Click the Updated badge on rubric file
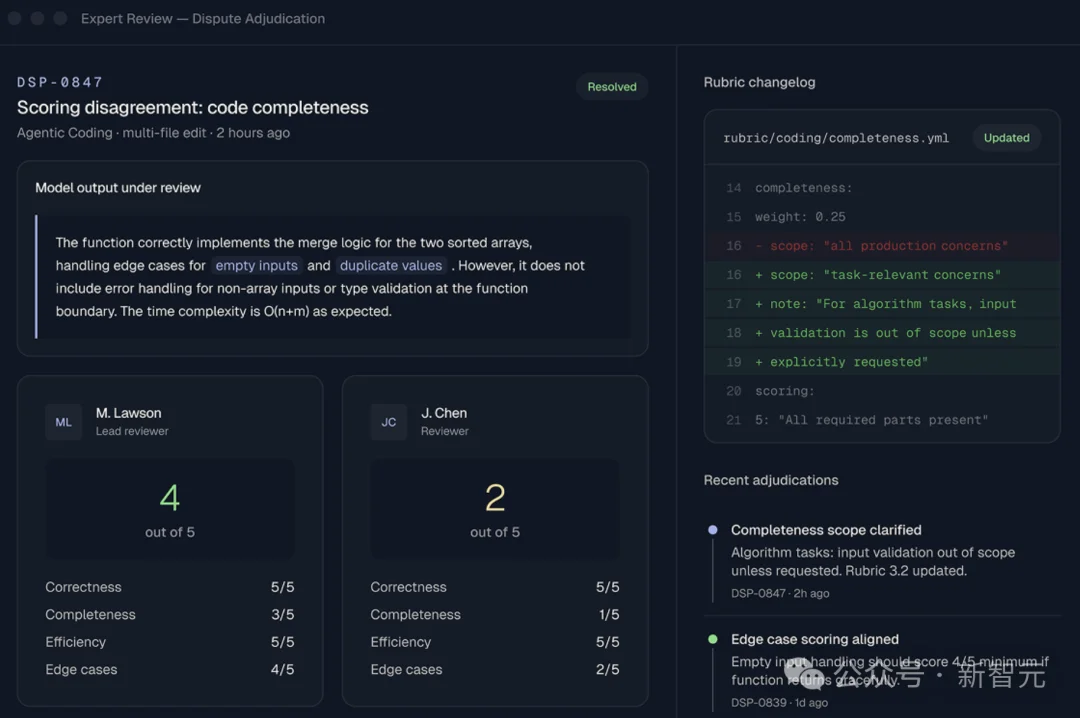The width and height of the screenshot is (1080, 718). 1006,138
